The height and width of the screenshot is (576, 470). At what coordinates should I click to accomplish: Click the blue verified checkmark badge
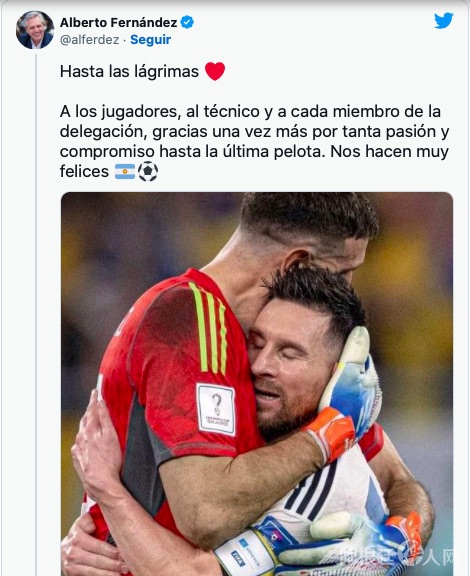pyautogui.click(x=187, y=22)
